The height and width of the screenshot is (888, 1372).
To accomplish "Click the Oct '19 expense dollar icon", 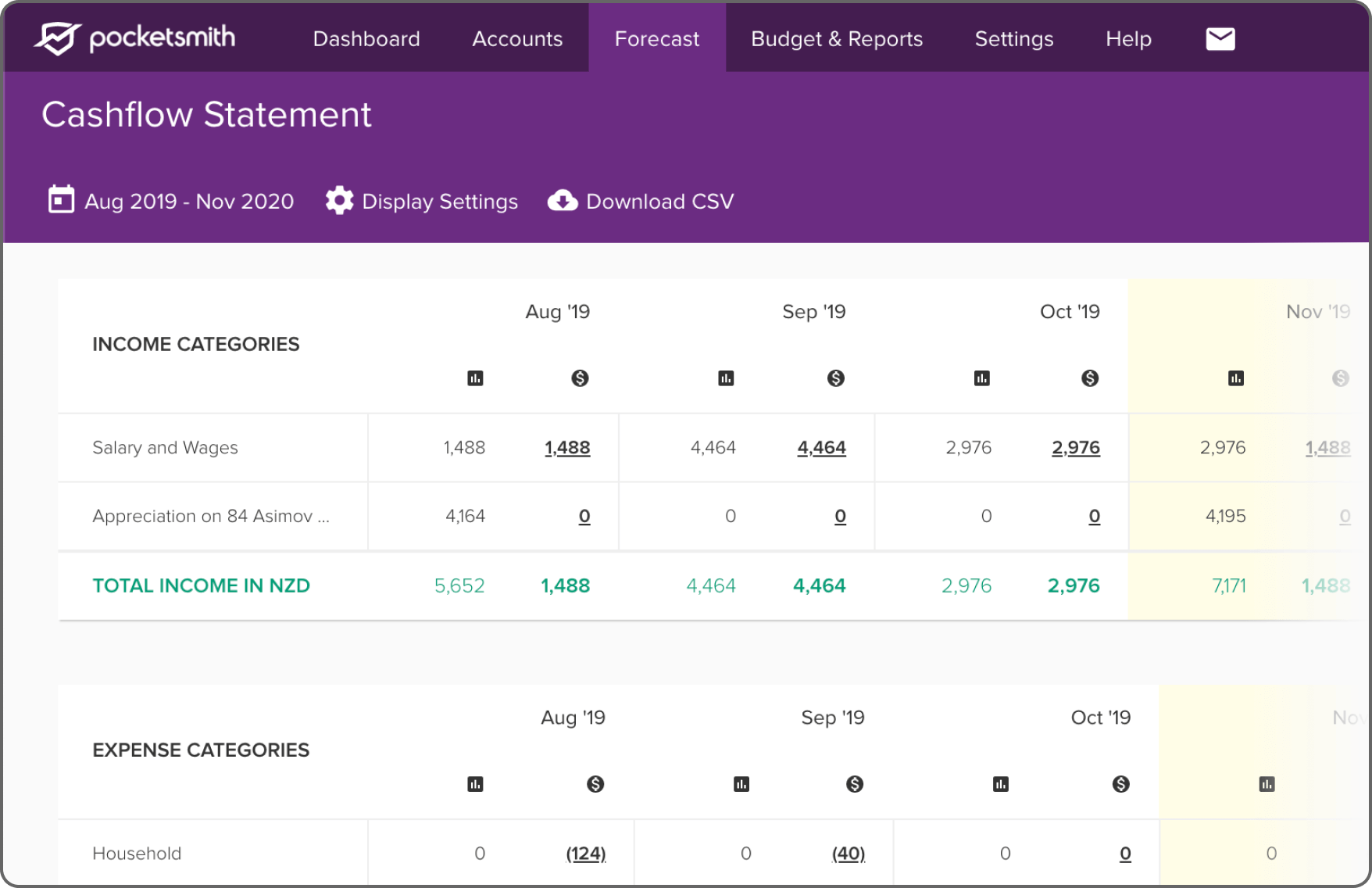I will point(1120,784).
